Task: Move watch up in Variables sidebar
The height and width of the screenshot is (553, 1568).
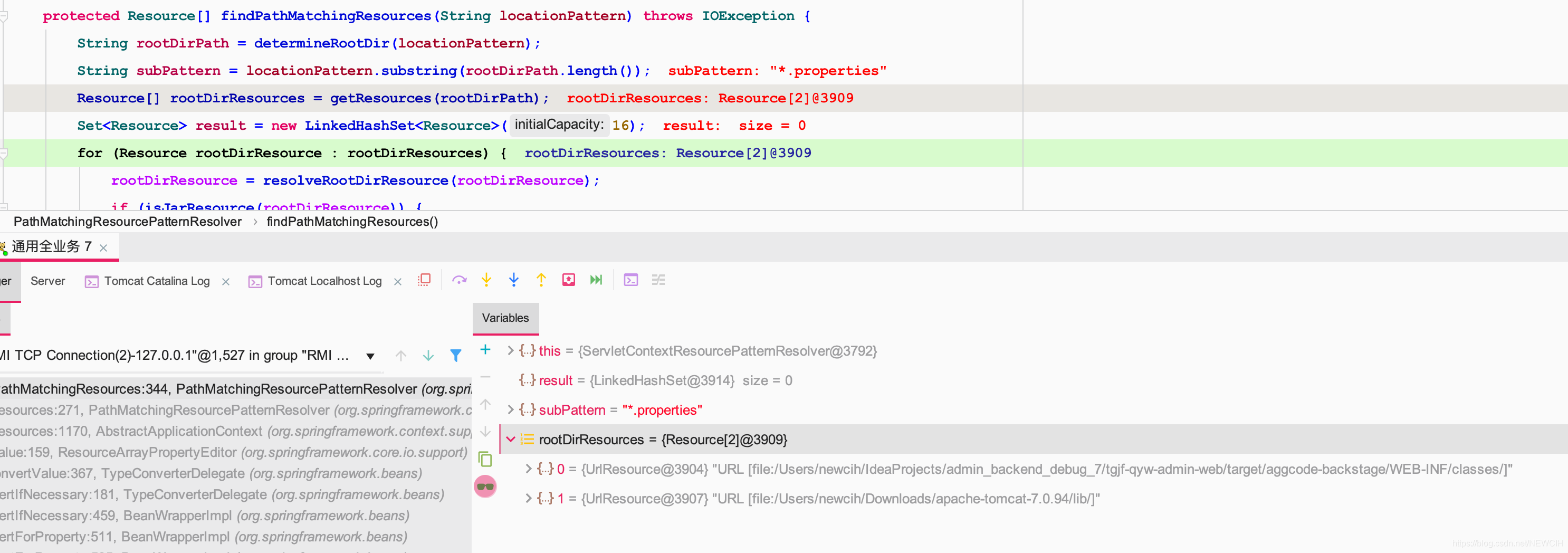Action: point(485,404)
